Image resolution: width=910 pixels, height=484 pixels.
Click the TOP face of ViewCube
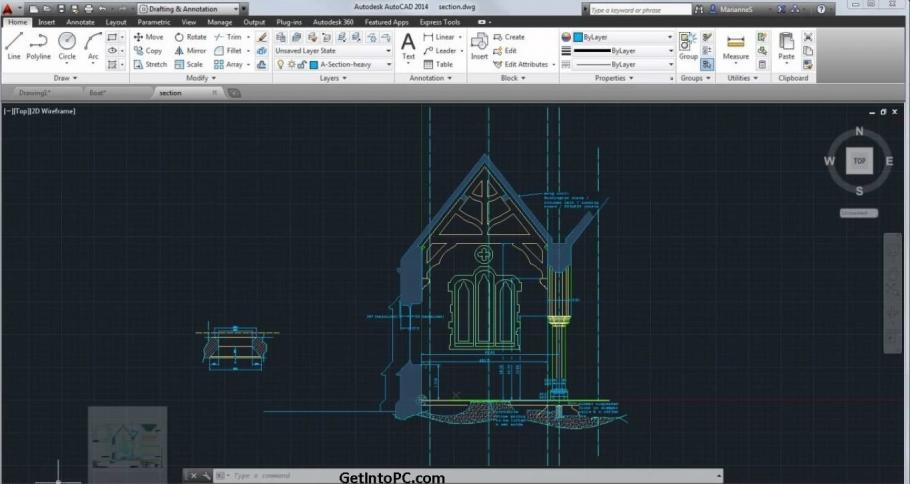(x=859, y=161)
